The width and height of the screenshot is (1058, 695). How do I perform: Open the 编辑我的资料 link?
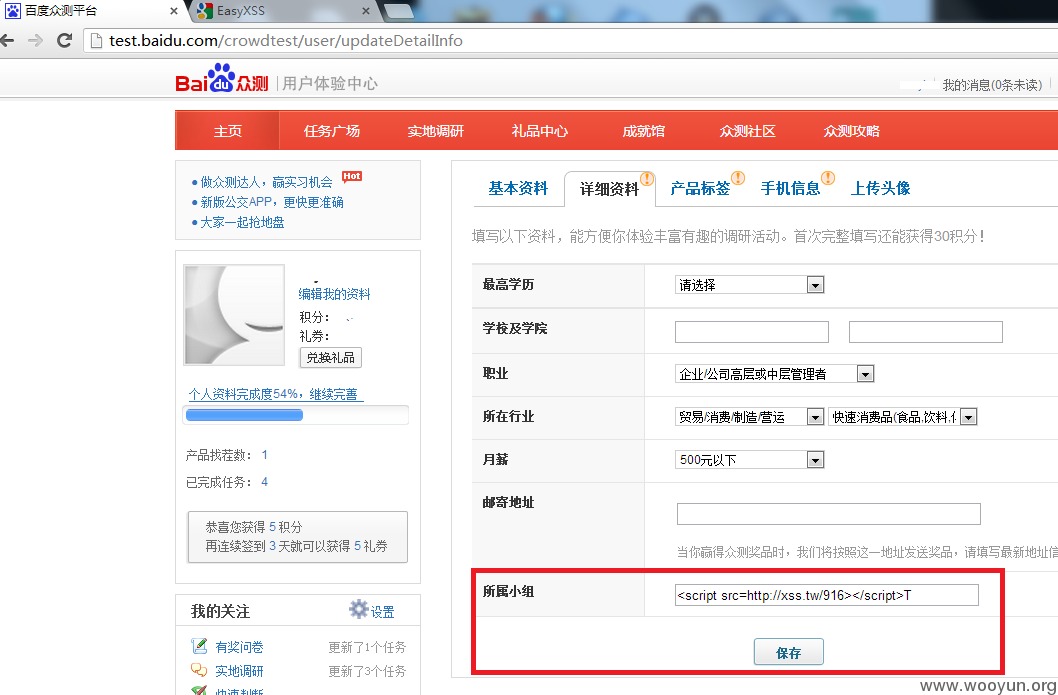tap(335, 294)
